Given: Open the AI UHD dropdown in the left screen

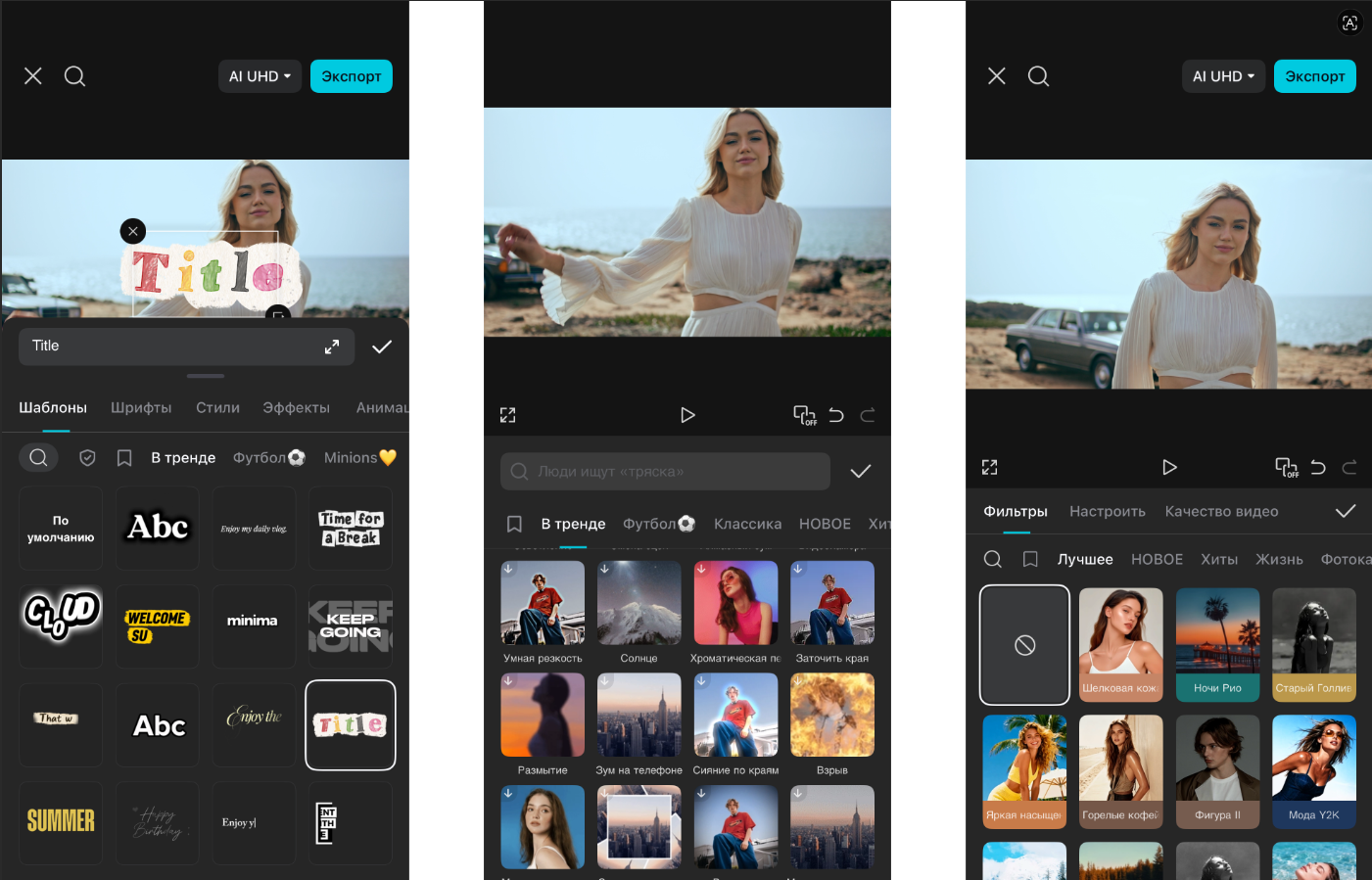Looking at the screenshot, I should click(260, 76).
